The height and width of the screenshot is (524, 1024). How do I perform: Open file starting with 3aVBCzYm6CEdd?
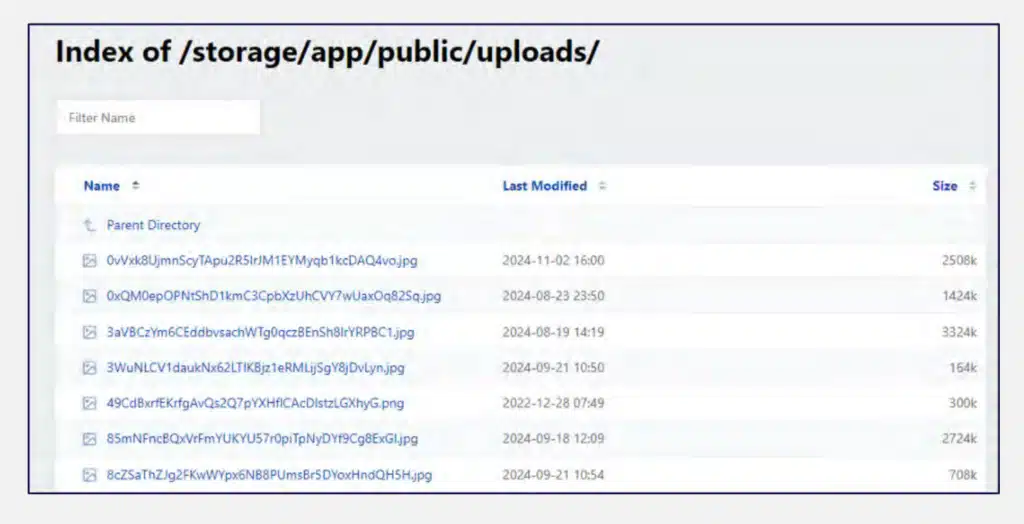(261, 332)
